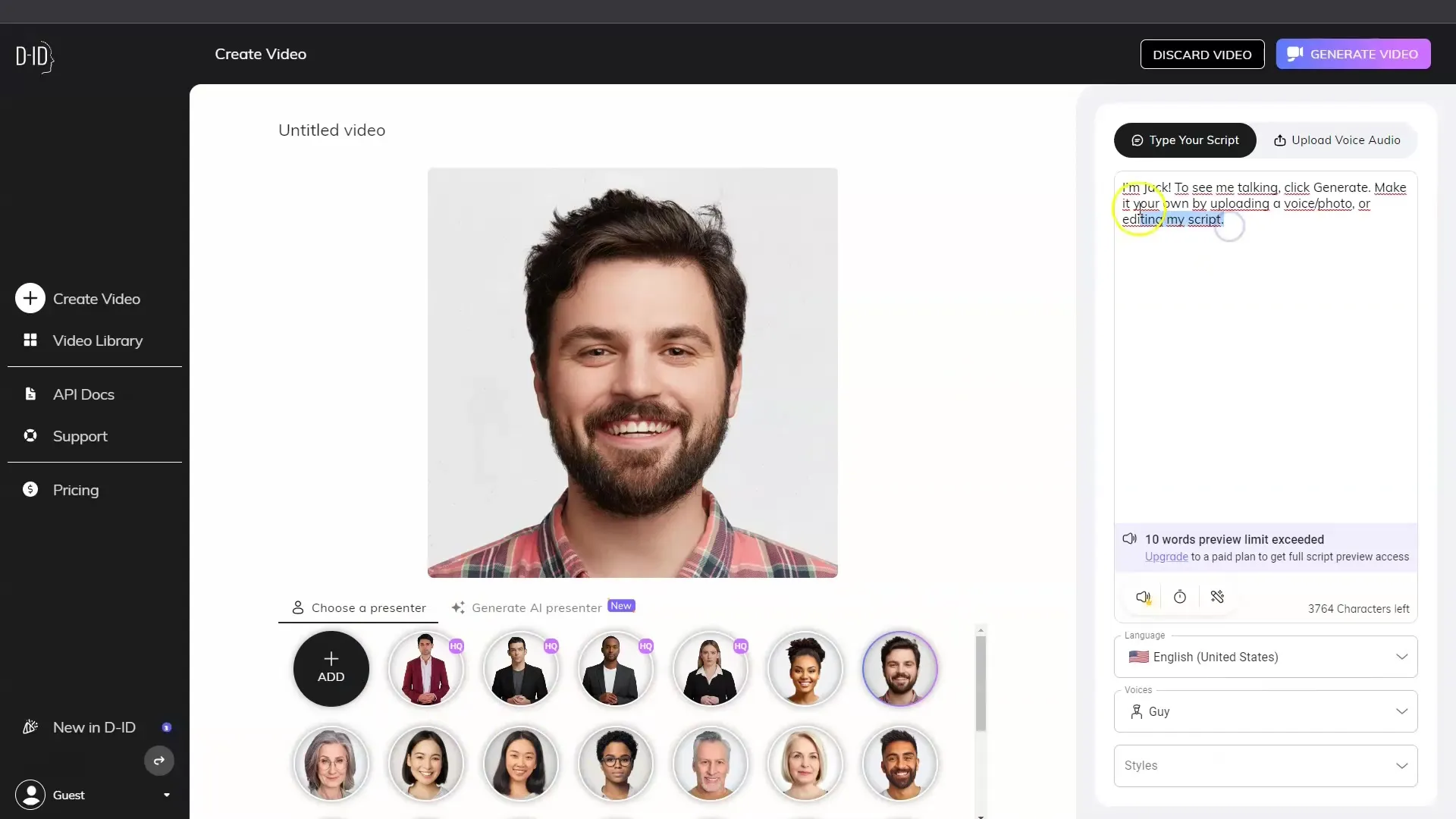
Task: Click the Video Library sidebar icon
Action: (29, 340)
